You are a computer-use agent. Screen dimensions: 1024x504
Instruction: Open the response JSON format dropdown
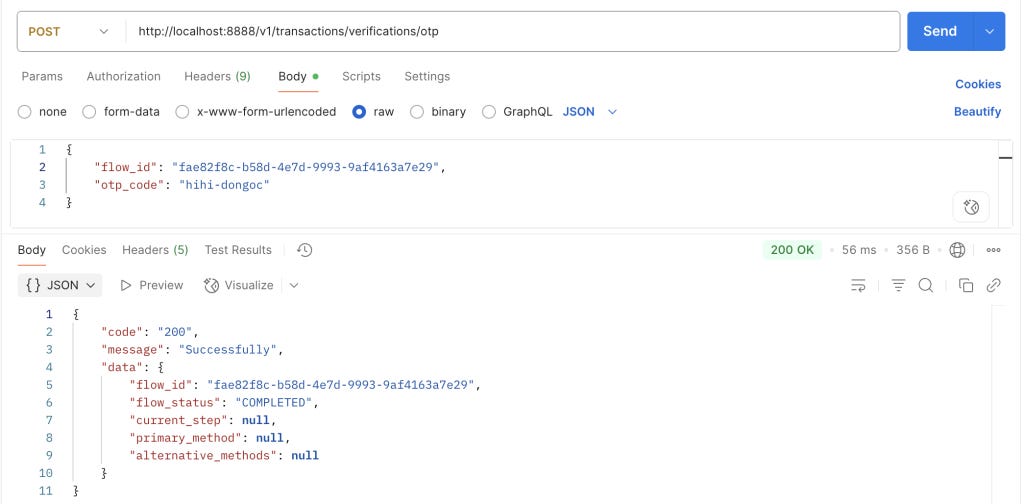tap(60, 285)
